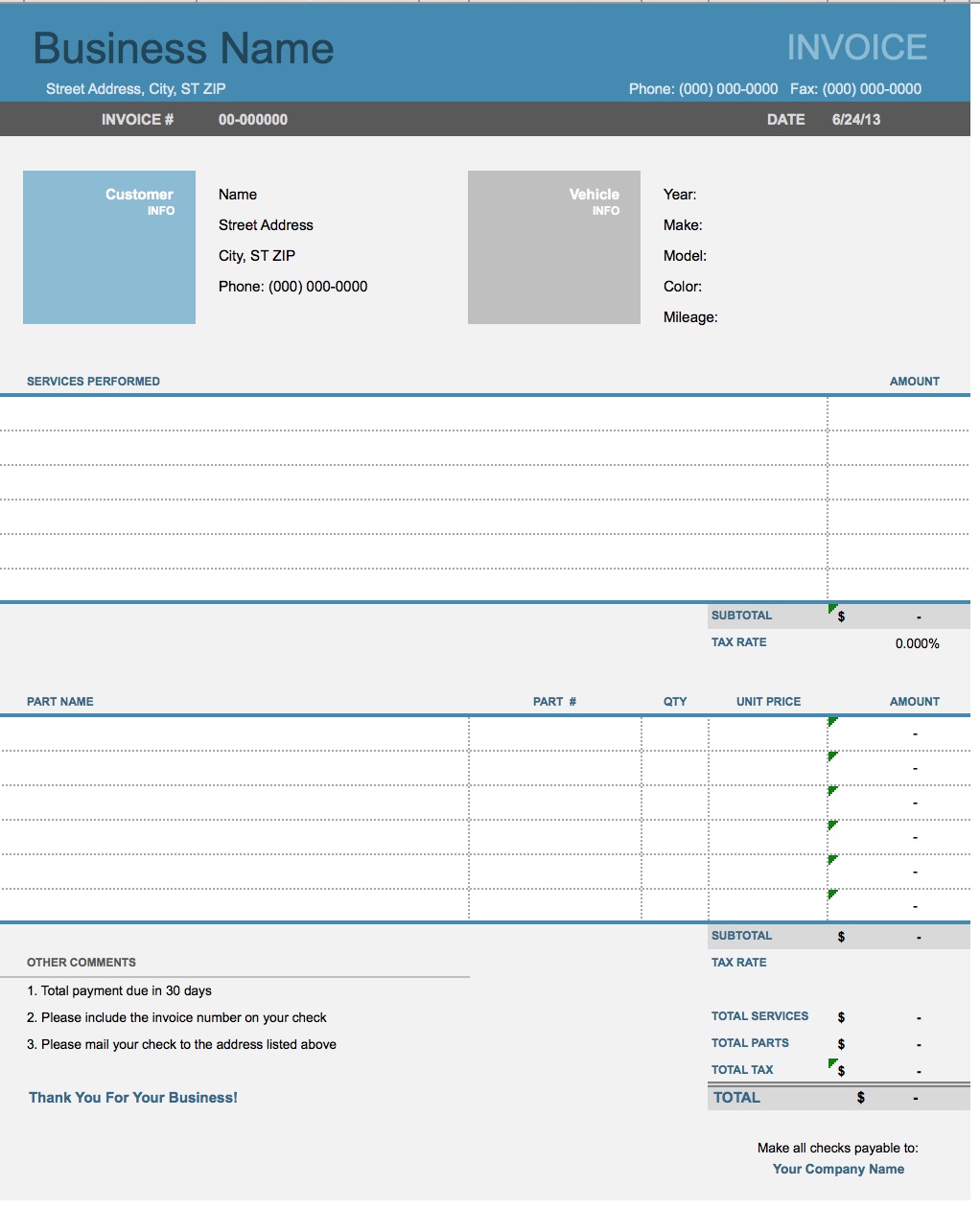The width and height of the screenshot is (980, 1210).
Task: Click the Fax: (000) 000-0000 text
Action: point(855,89)
